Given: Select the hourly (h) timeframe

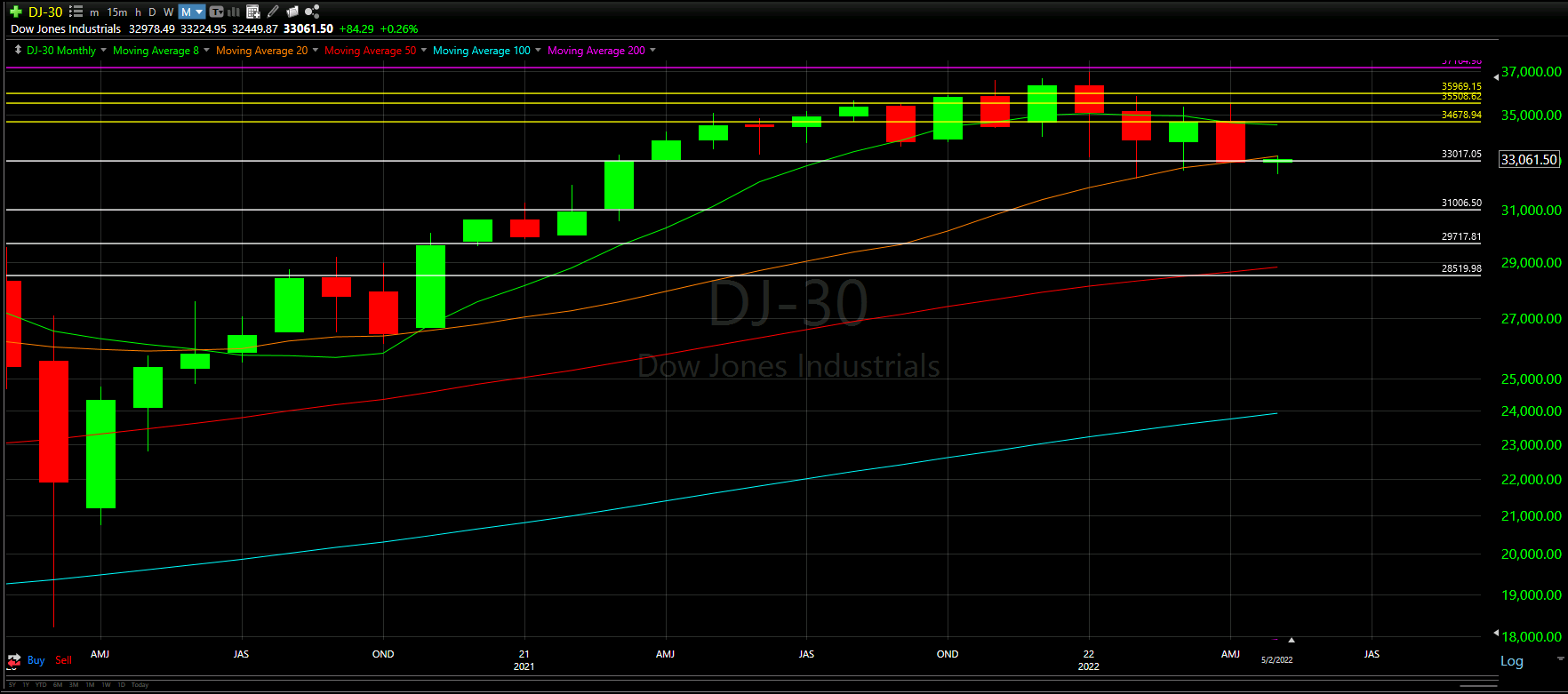Looking at the screenshot, I should 138,12.
